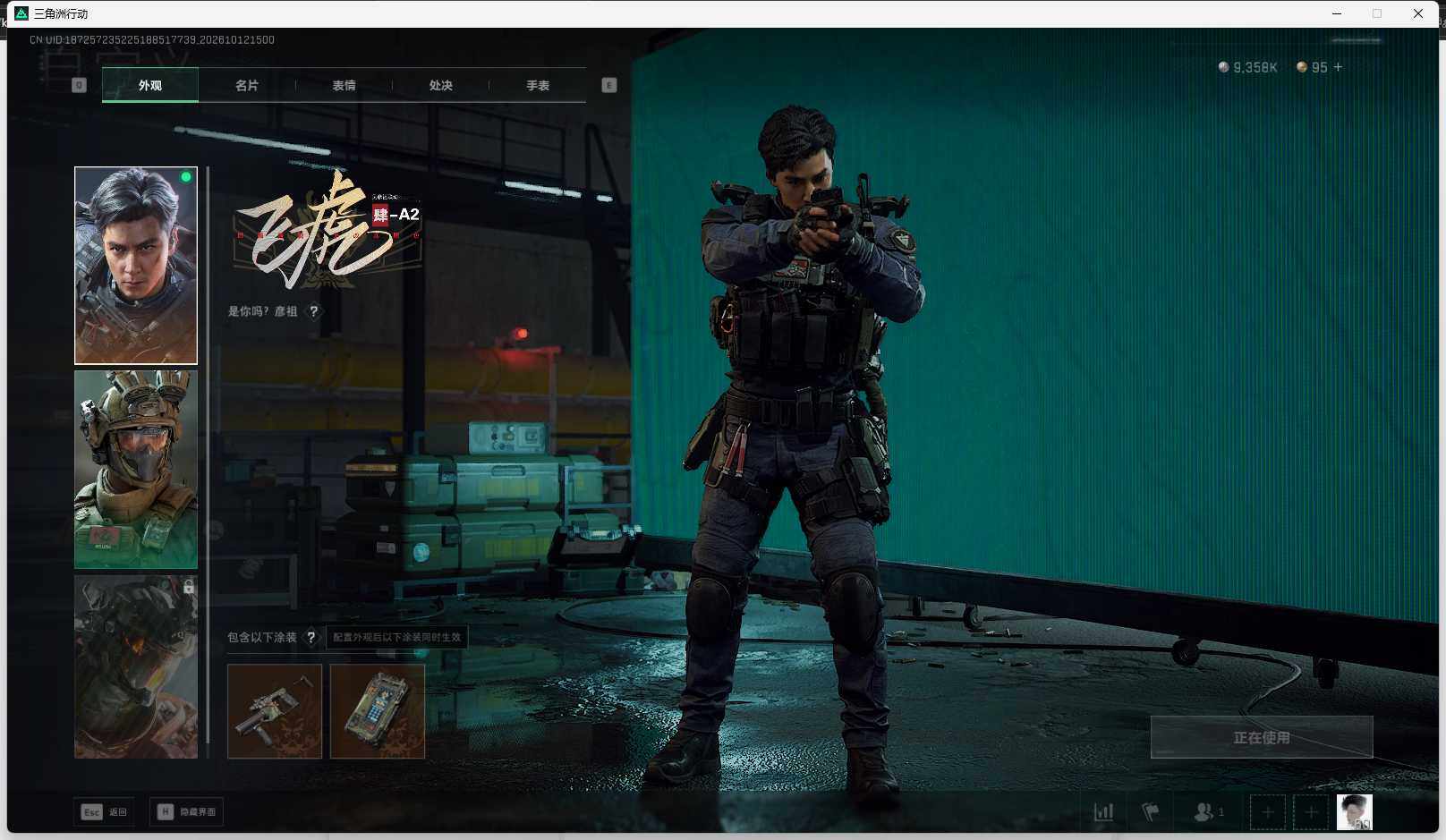Select the selected dark-haired operator skin portrait

pyautogui.click(x=136, y=266)
